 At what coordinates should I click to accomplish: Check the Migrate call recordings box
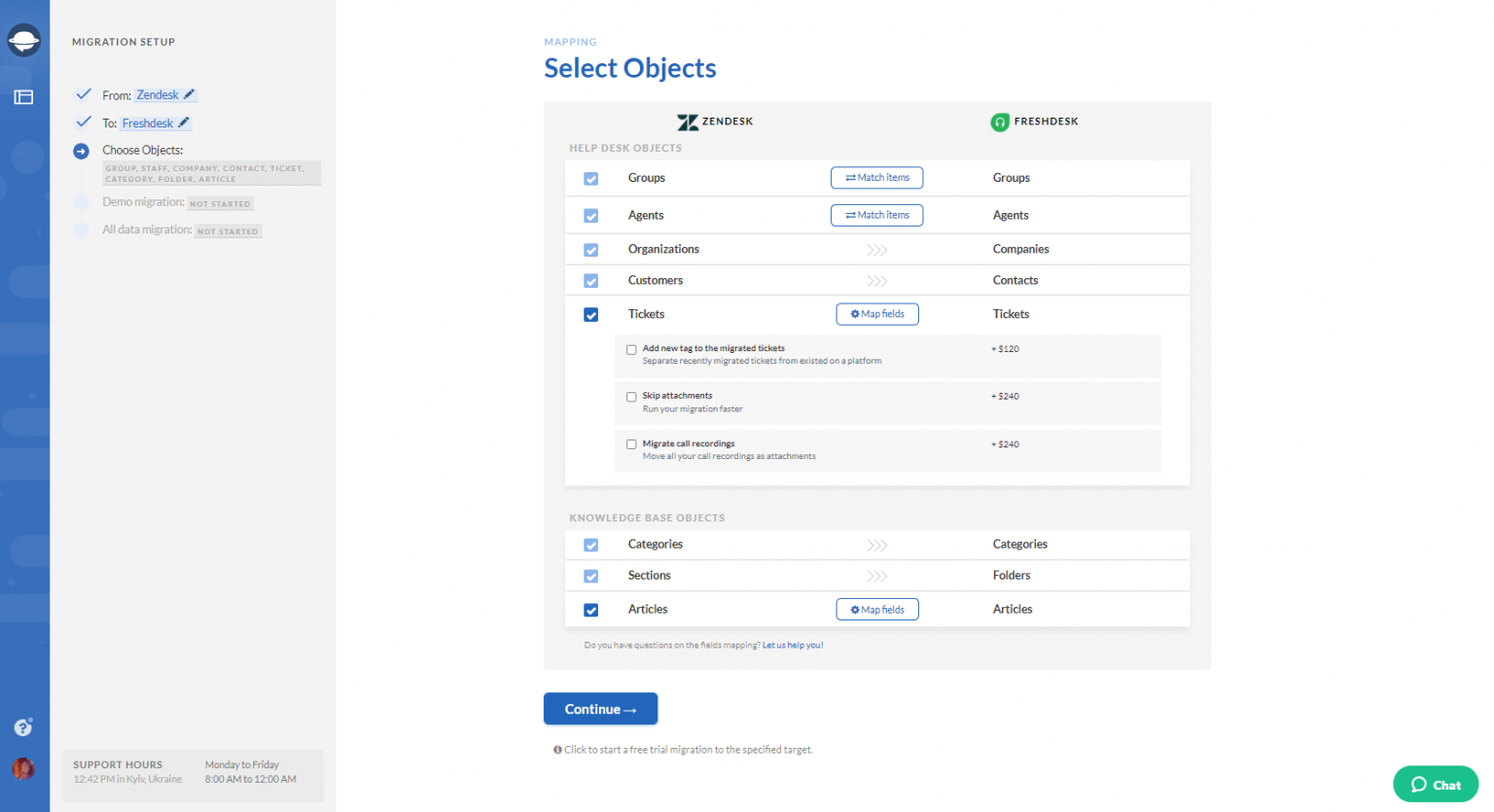[631, 444]
